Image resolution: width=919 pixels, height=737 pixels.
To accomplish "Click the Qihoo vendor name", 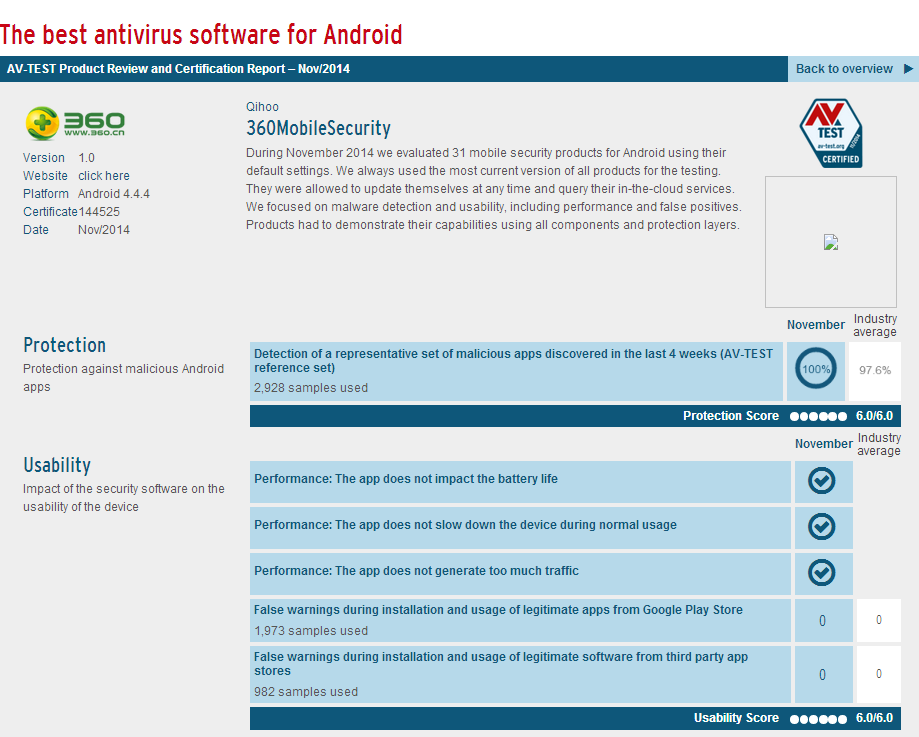I will 262,107.
